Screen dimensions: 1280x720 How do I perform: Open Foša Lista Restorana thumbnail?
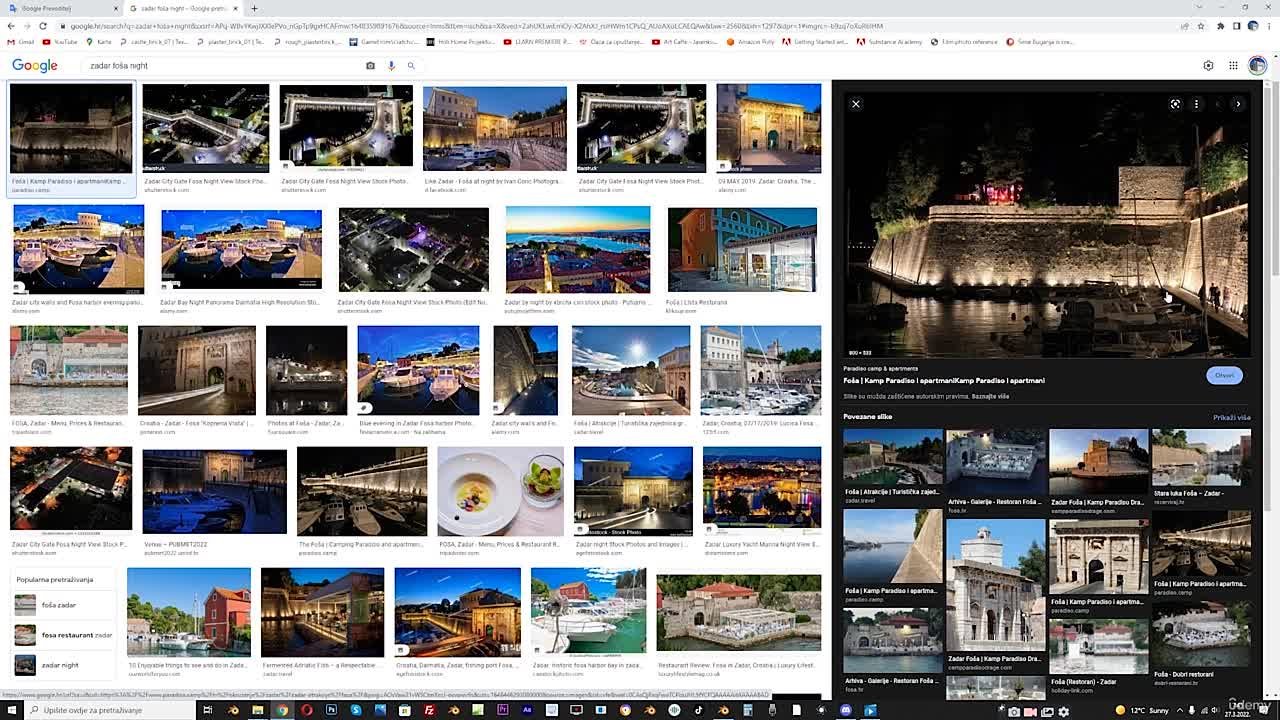[742, 250]
